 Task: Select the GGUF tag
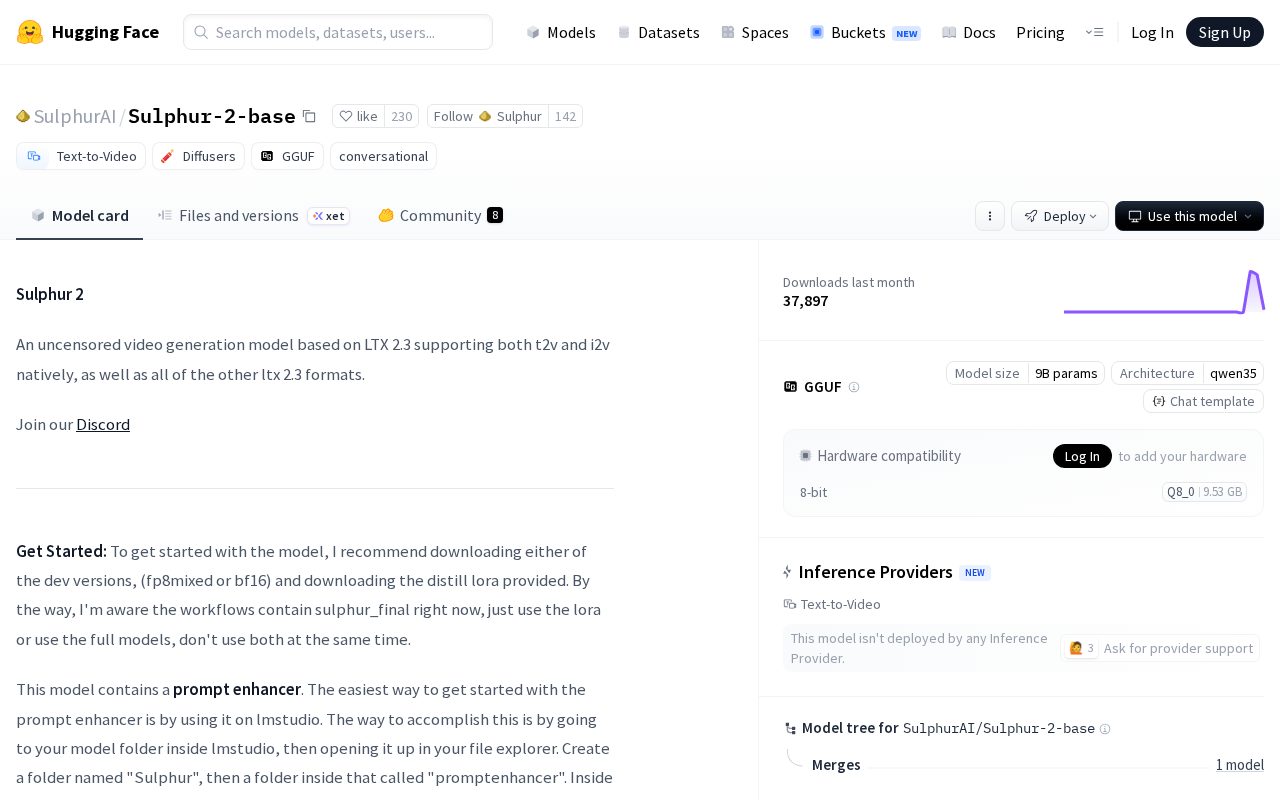coord(287,156)
